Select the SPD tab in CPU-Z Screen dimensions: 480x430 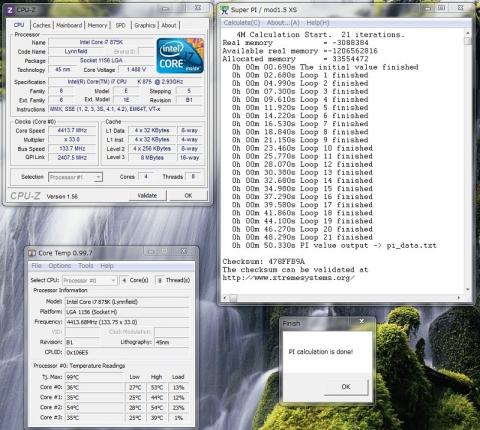(x=120, y=25)
